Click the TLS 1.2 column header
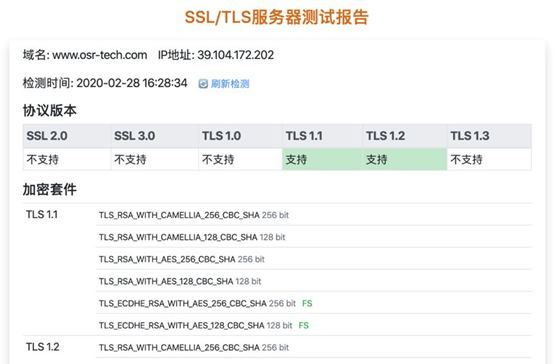Image resolution: width=554 pixels, height=364 pixels. click(x=405, y=136)
